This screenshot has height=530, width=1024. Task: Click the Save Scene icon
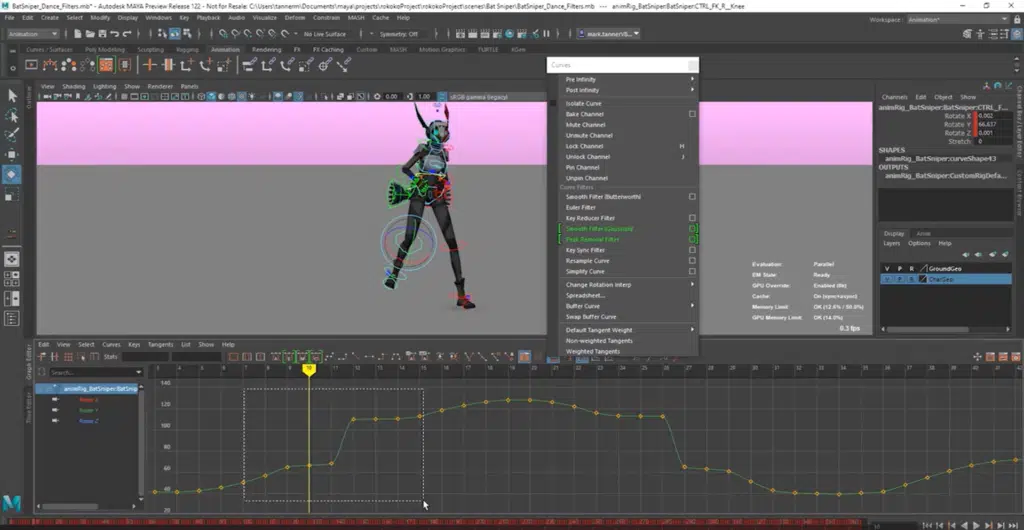(103, 34)
